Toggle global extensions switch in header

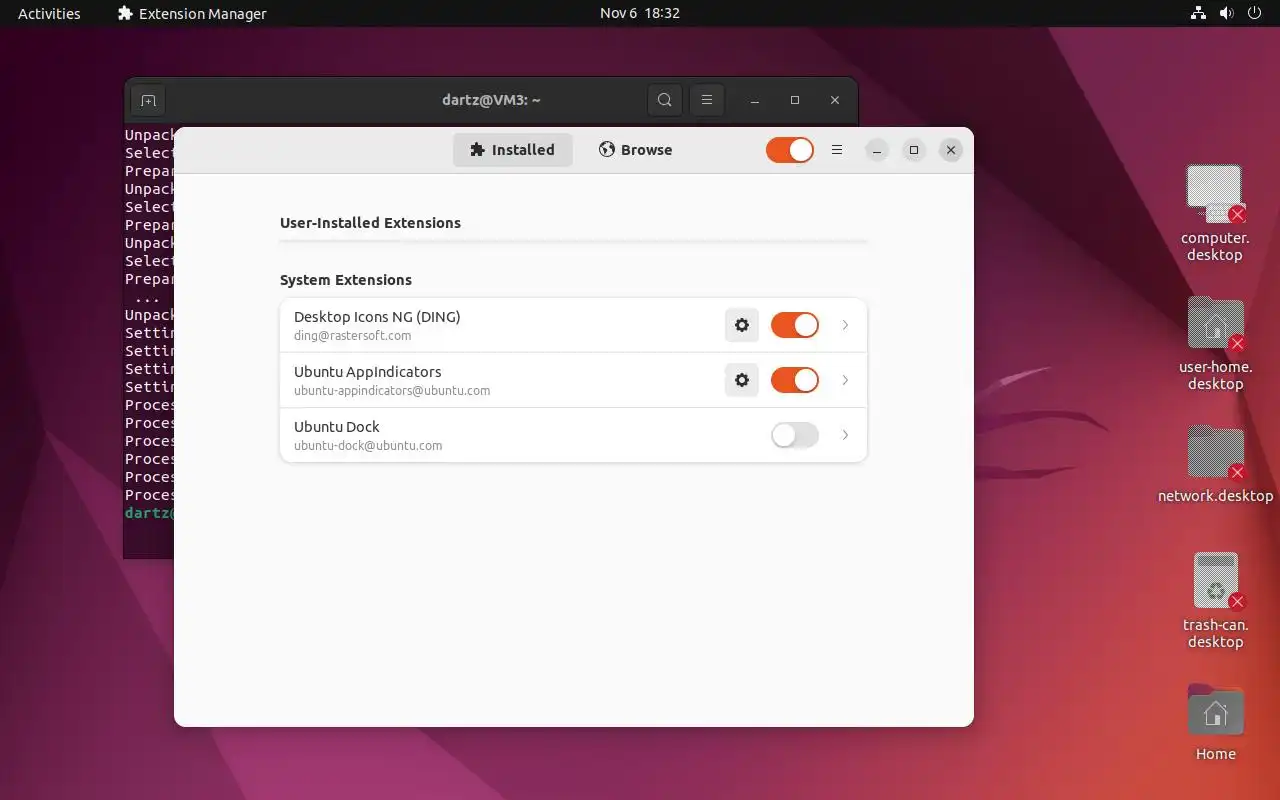[x=790, y=150]
